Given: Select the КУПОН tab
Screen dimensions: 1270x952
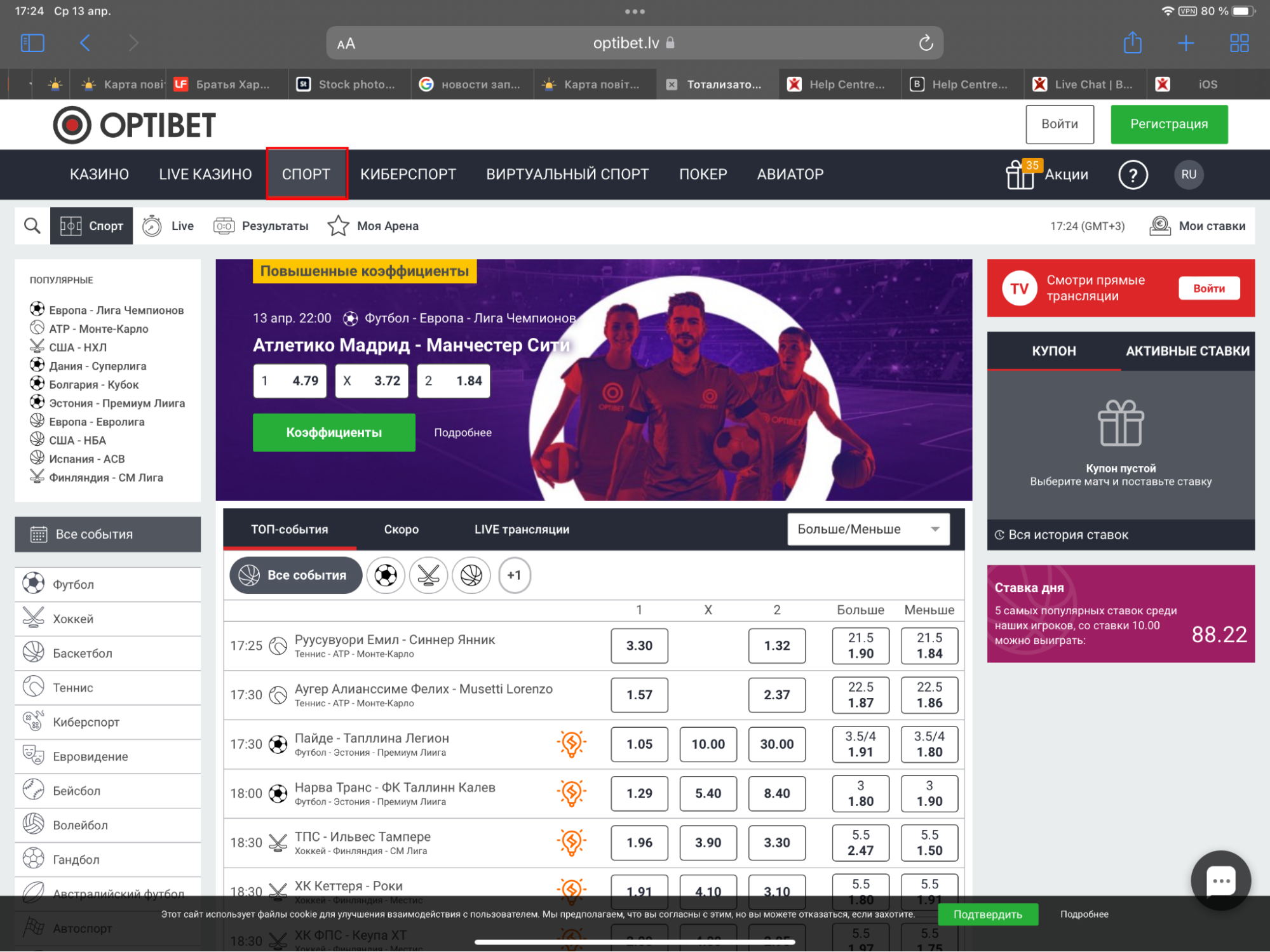Looking at the screenshot, I should coord(1053,351).
